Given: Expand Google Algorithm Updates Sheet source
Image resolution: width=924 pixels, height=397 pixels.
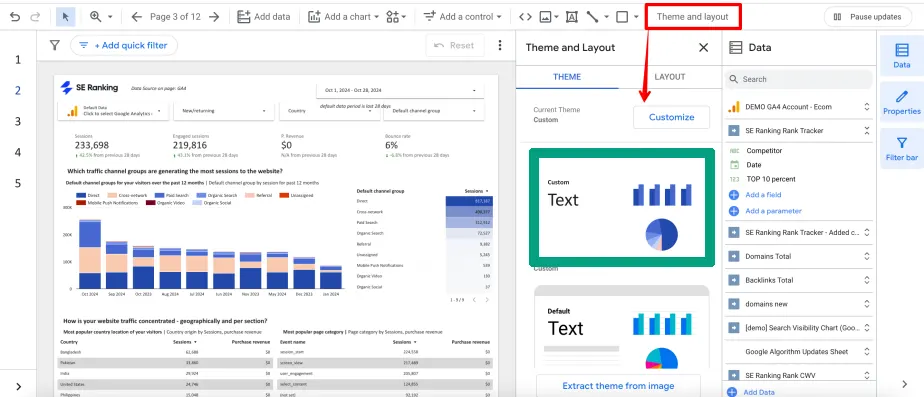Looking at the screenshot, I should point(866,352).
